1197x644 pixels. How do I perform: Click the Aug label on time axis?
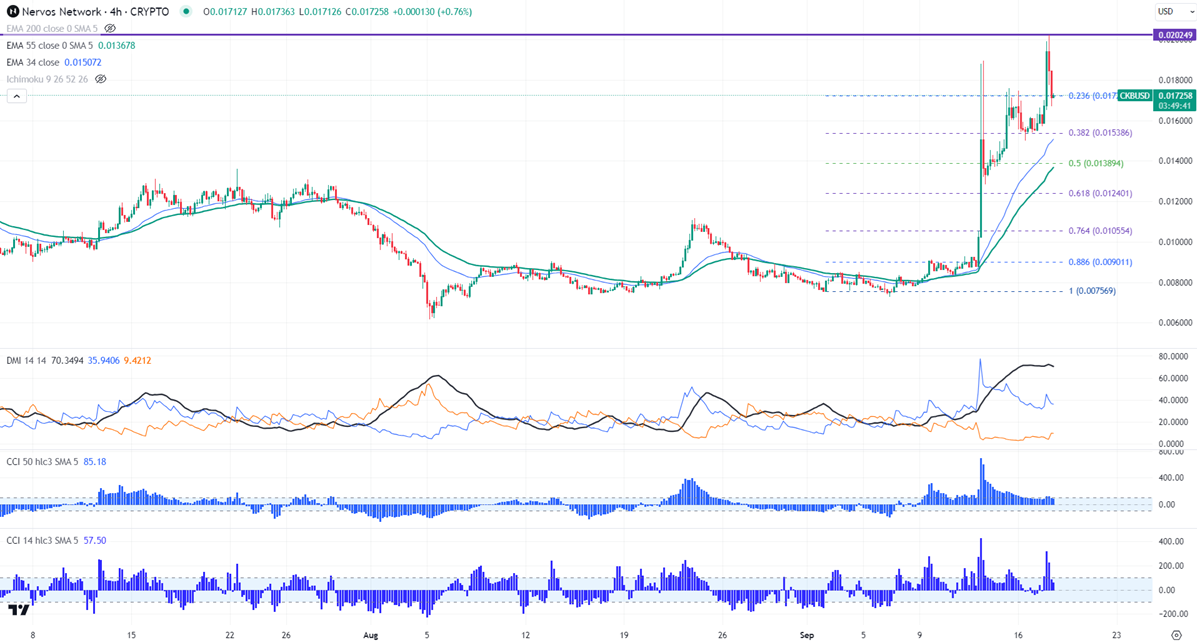click(370, 635)
